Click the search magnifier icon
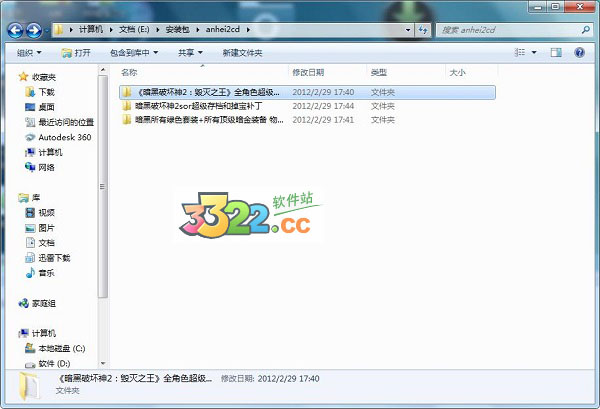 (x=585, y=30)
